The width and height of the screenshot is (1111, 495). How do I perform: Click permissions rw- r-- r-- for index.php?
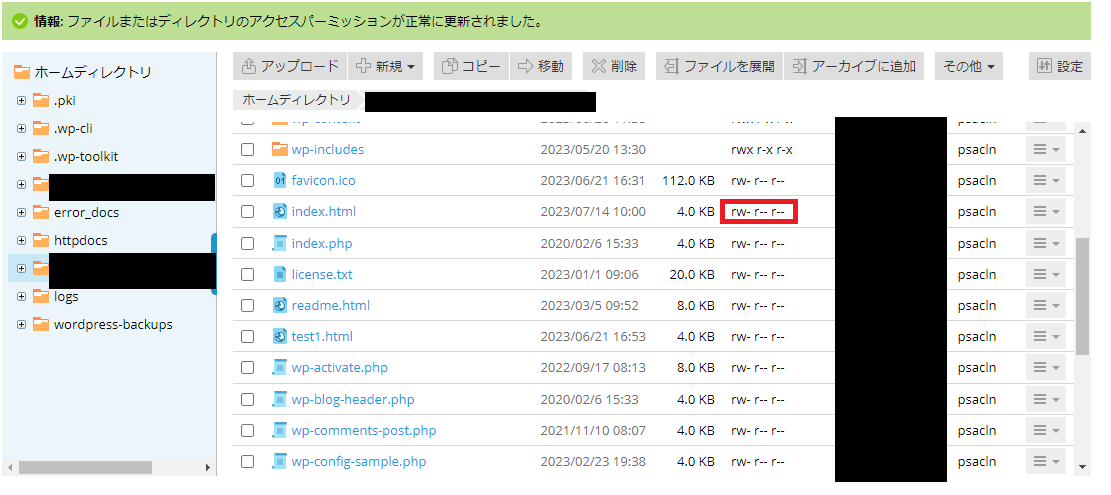pyautogui.click(x=757, y=243)
